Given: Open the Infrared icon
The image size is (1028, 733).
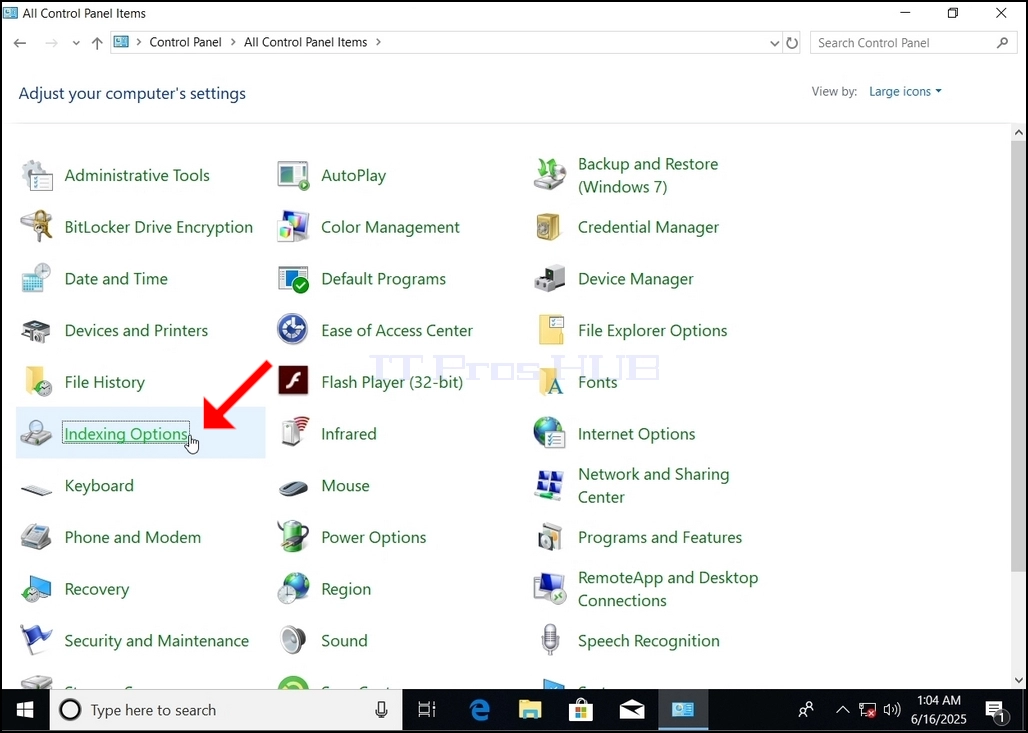Looking at the screenshot, I should [x=294, y=433].
